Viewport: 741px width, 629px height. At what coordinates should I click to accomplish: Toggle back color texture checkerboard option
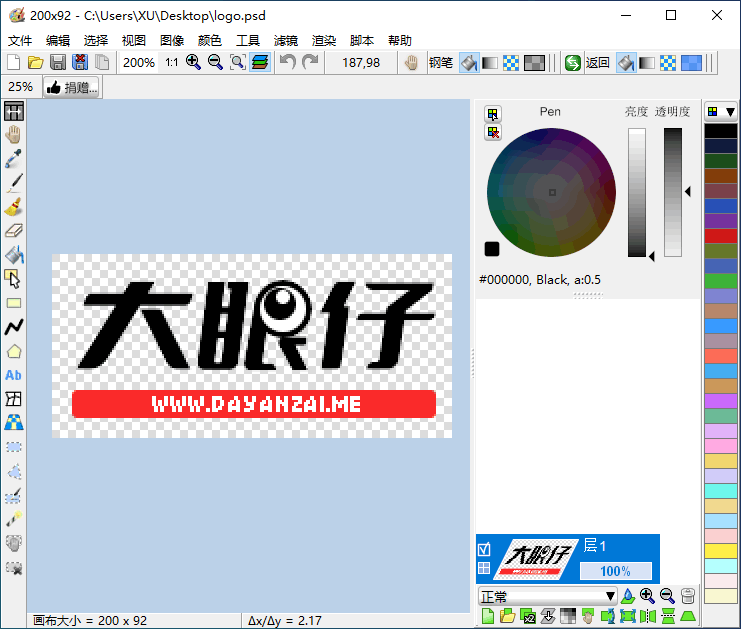coord(668,62)
